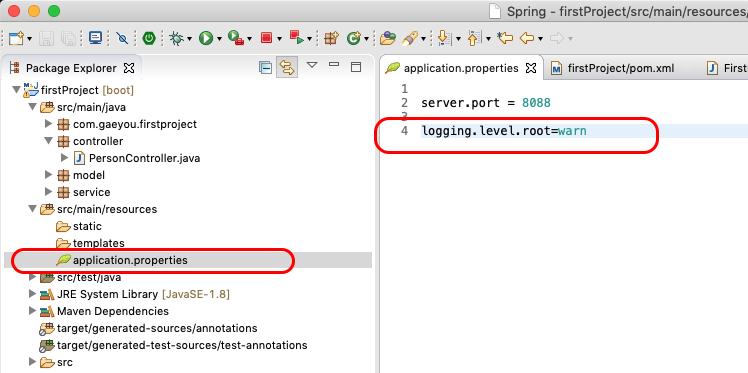Click the New Java Class green C icon
The image size is (748, 373).
(x=353, y=38)
